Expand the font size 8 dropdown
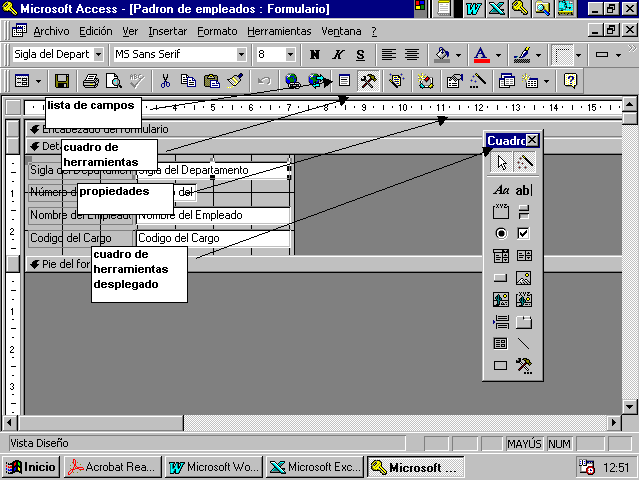 (290, 54)
